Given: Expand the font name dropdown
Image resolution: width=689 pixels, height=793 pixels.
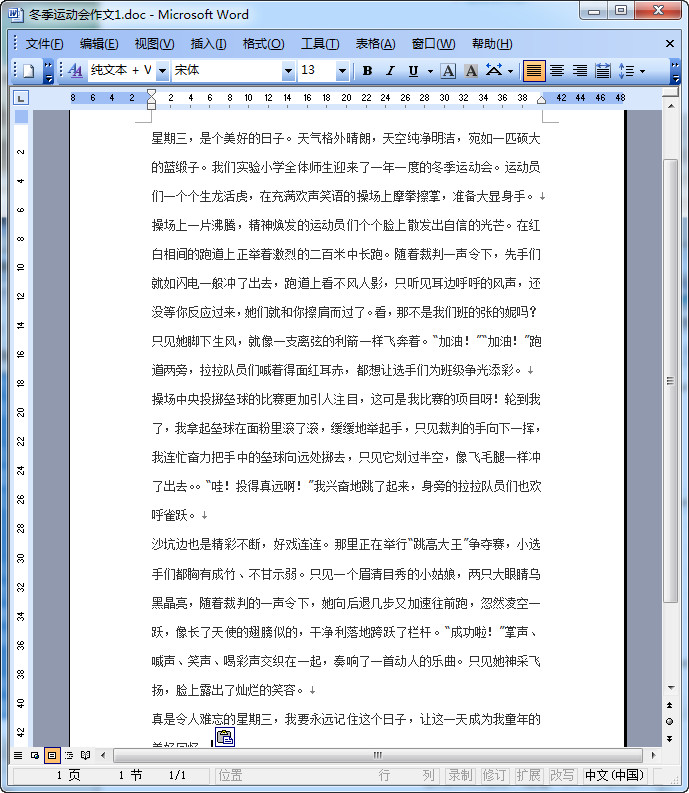Looking at the screenshot, I should click(x=288, y=71).
